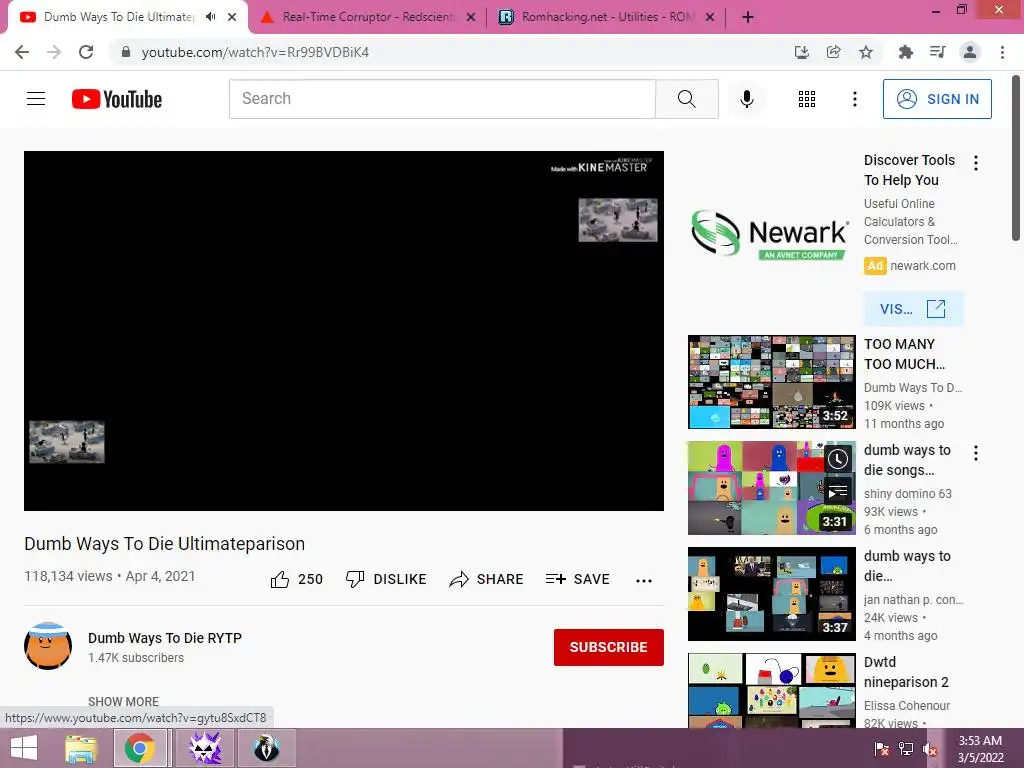Open Chrome three-dot menu

pyautogui.click(x=1002, y=52)
